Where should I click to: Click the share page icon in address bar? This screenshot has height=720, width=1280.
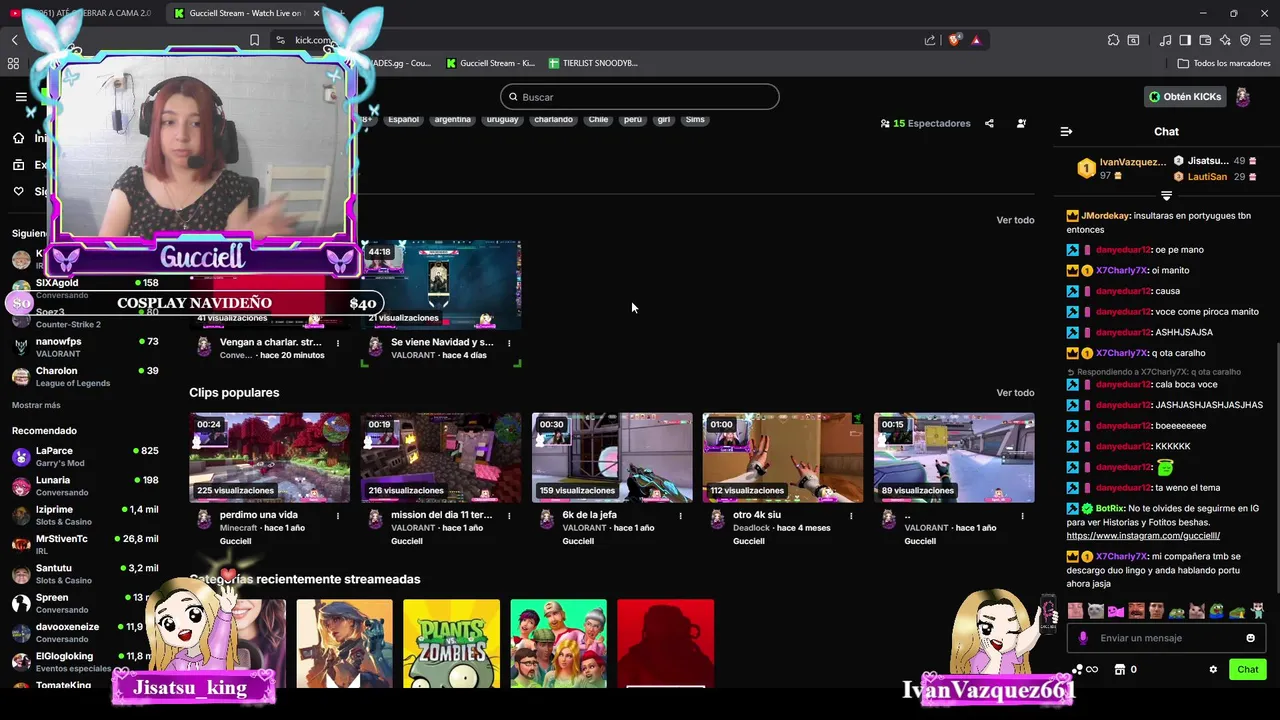click(x=930, y=40)
